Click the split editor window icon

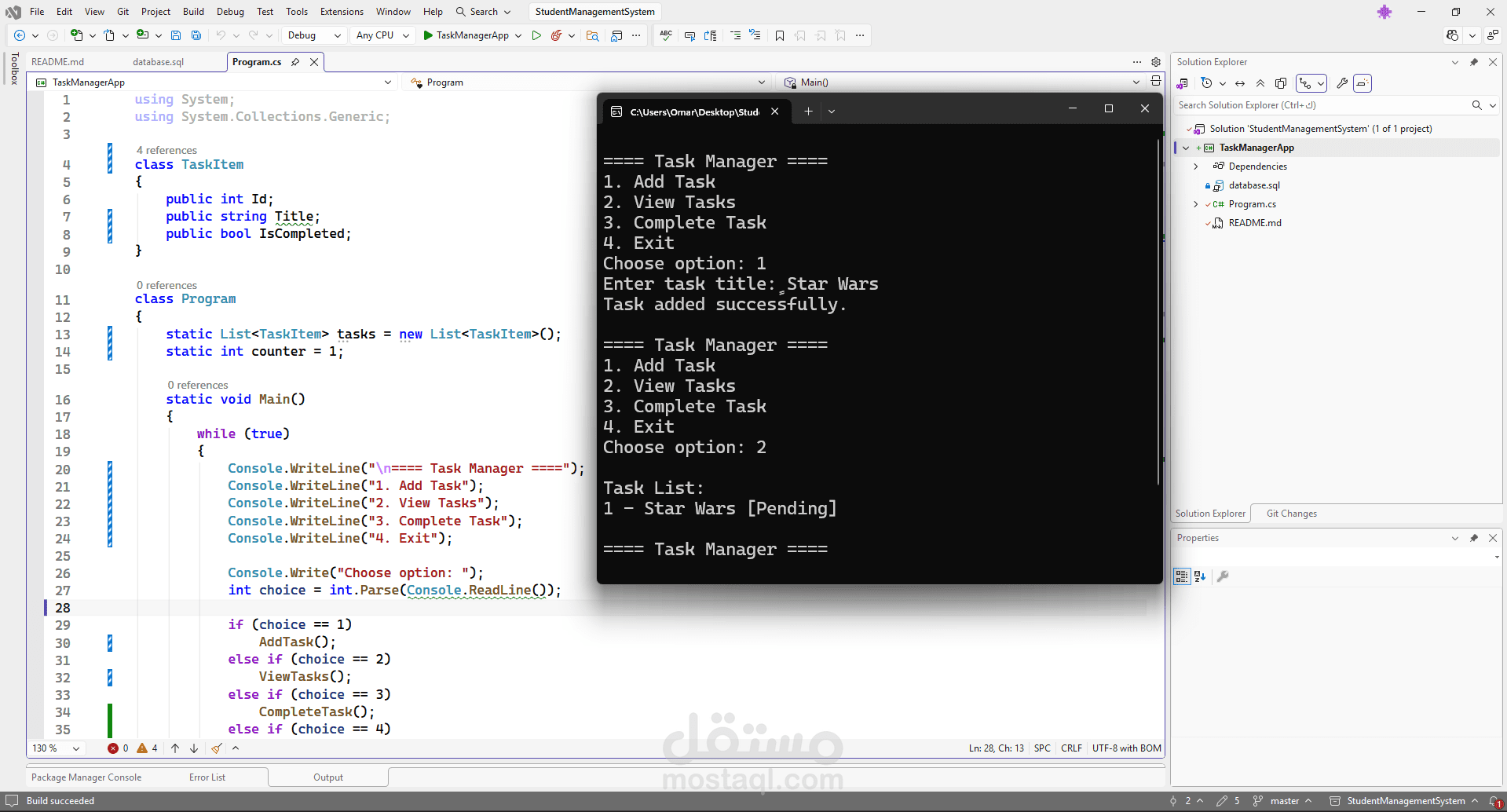pos(1156,81)
